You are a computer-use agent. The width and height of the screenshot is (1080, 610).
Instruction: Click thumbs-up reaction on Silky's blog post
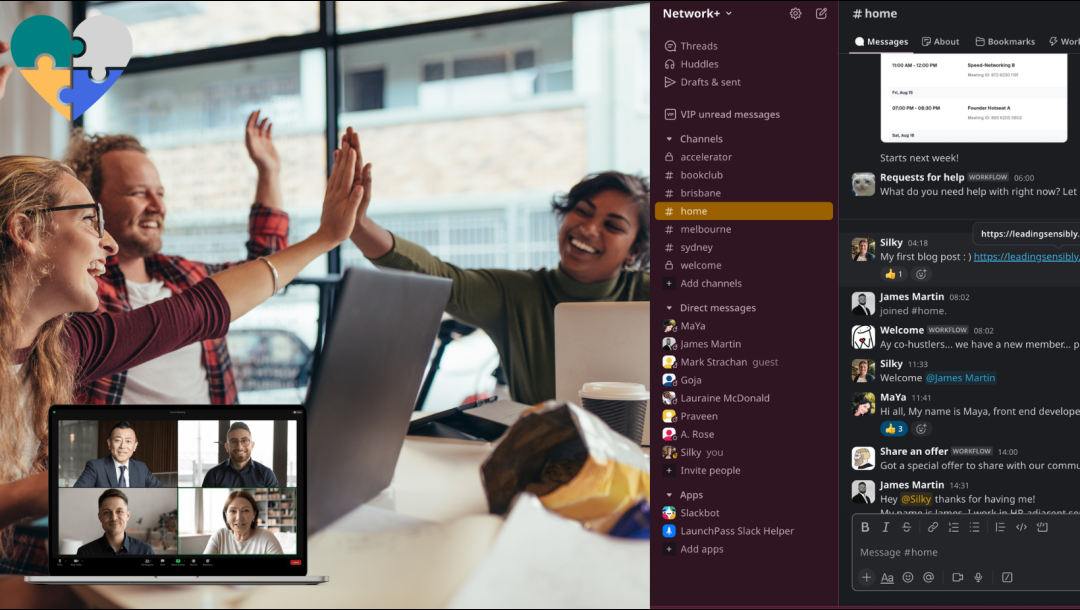893,274
